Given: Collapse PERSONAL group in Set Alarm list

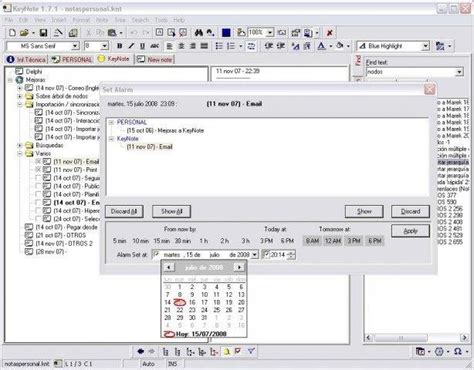Looking at the screenshot, I should point(111,122).
